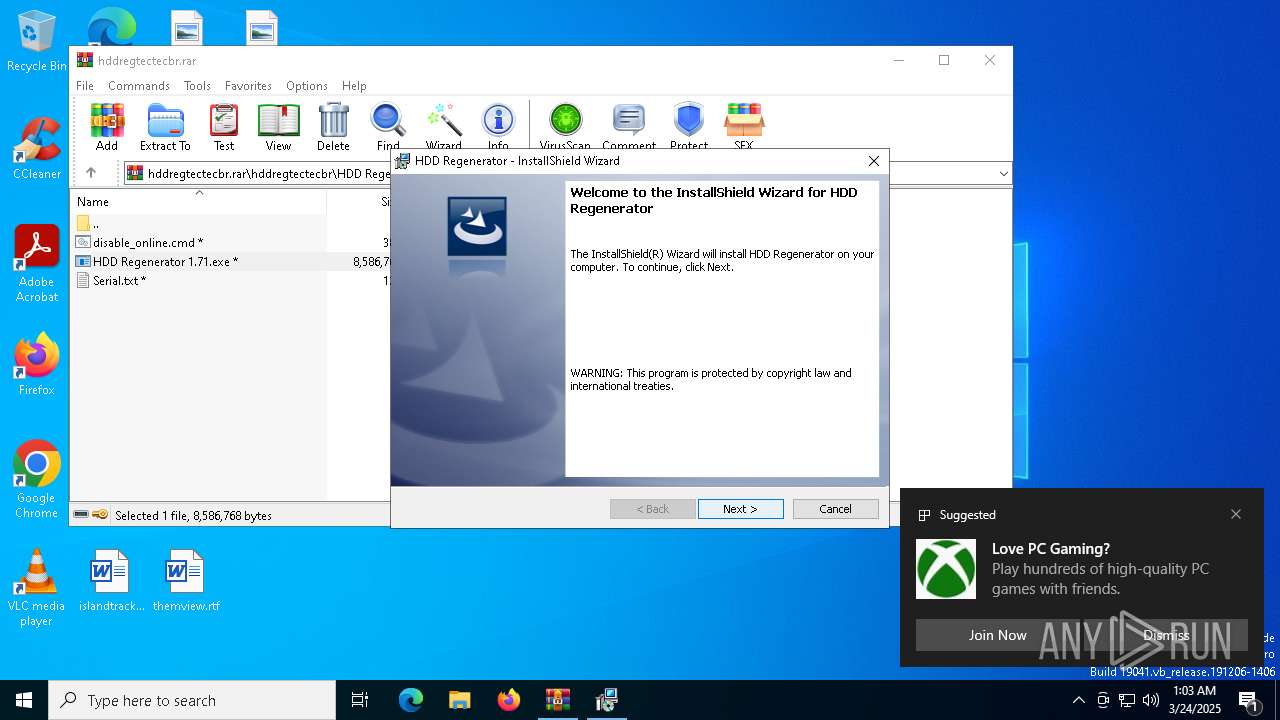Image resolution: width=1280 pixels, height=720 pixels.
Task: Open Task View on the taskbar
Action: coord(360,700)
